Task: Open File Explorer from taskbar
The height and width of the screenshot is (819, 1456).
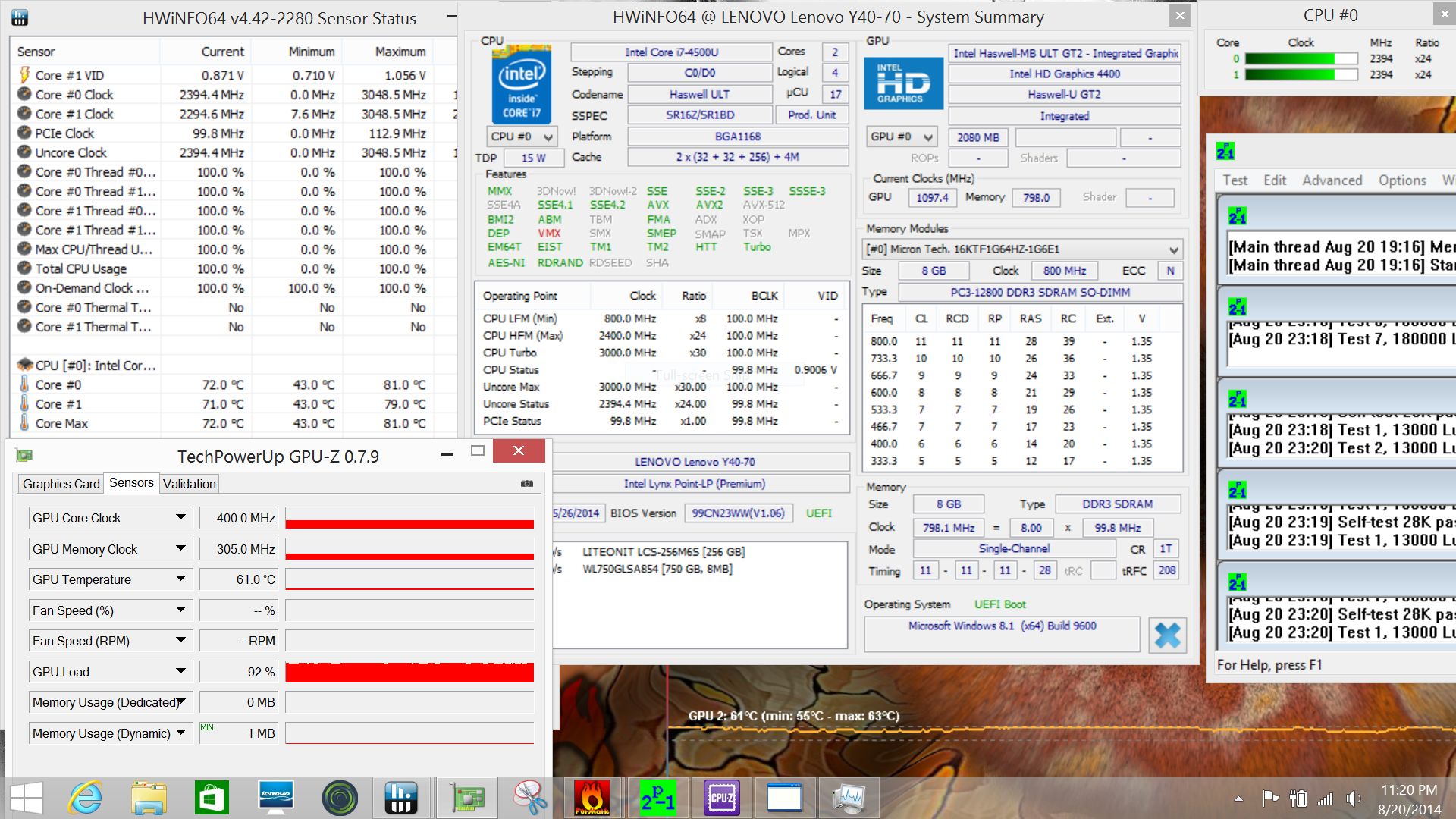Action: pyautogui.click(x=149, y=798)
